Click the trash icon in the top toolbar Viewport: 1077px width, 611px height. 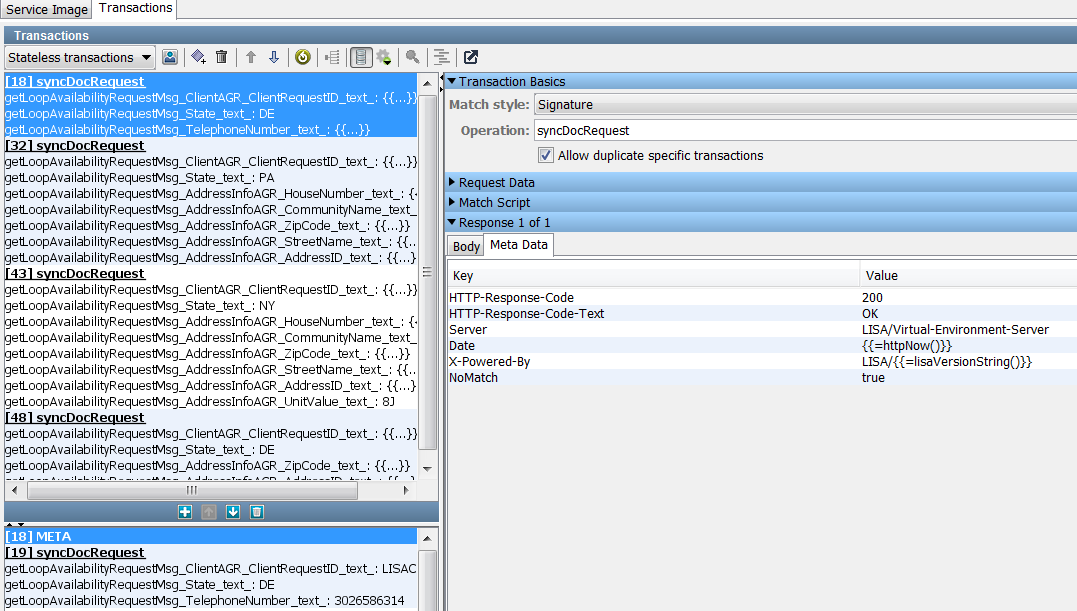pyautogui.click(x=222, y=58)
